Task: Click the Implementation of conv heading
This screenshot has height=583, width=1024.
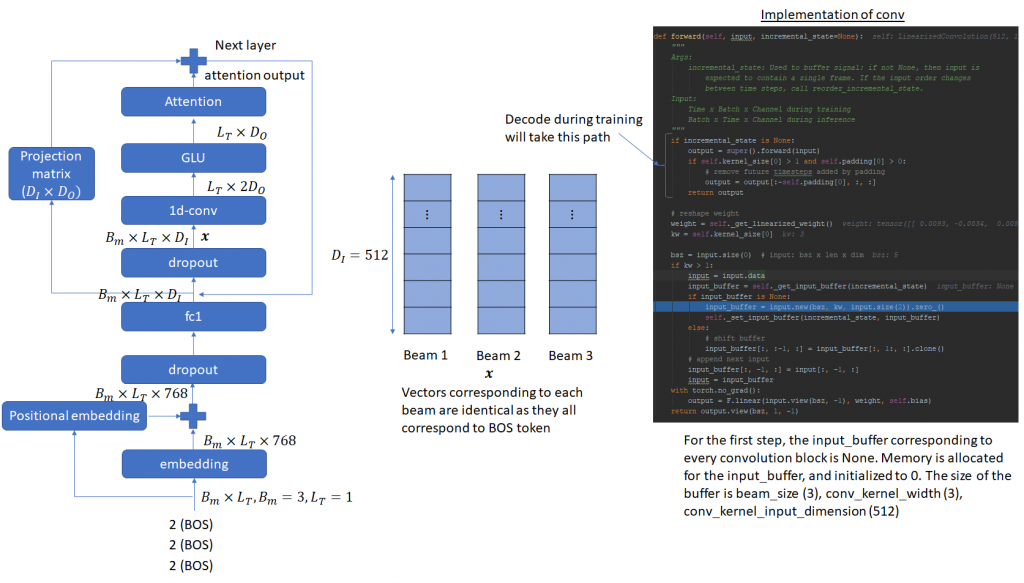Action: (x=825, y=15)
